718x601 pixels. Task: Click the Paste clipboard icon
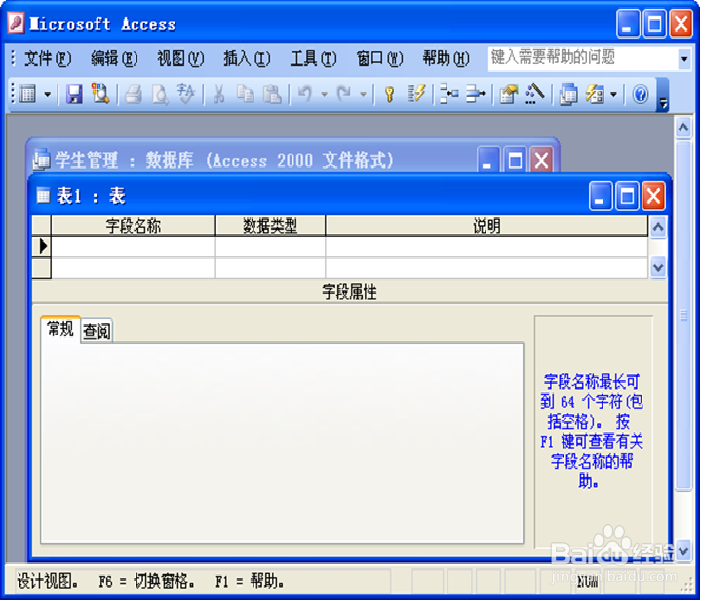pos(272,94)
